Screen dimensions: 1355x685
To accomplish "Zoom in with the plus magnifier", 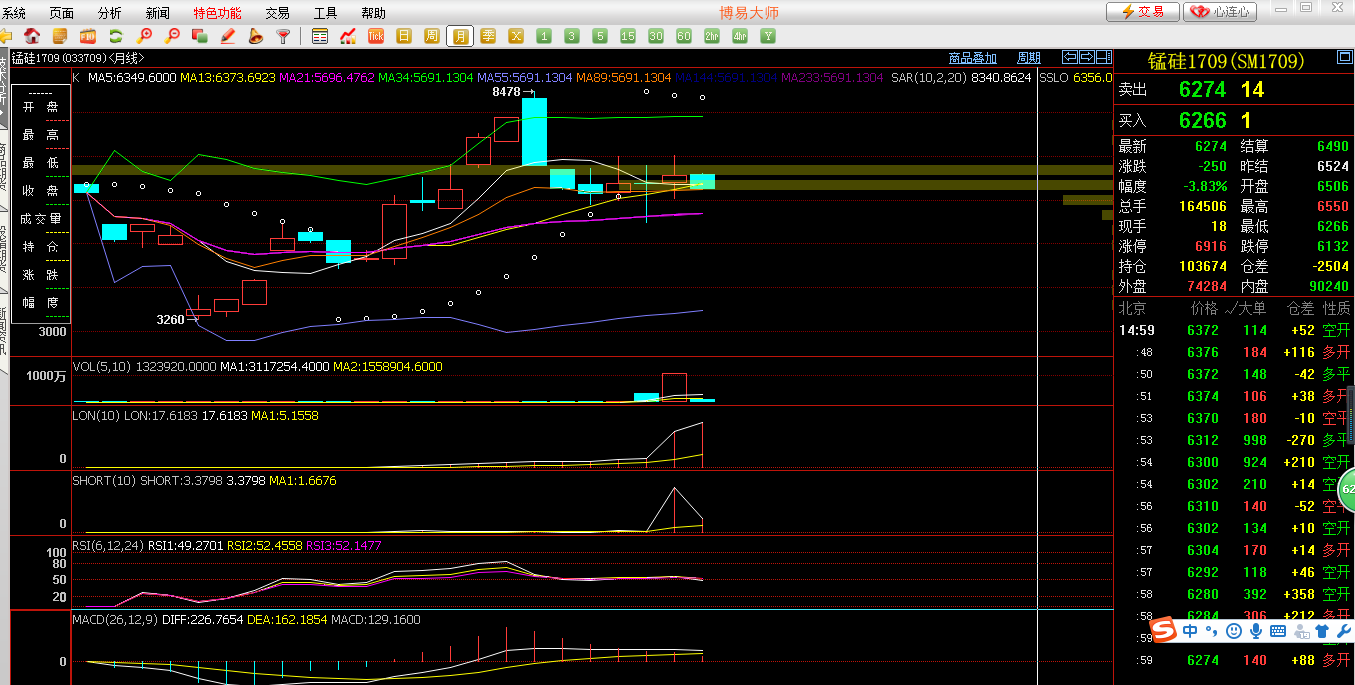I will [x=144, y=36].
